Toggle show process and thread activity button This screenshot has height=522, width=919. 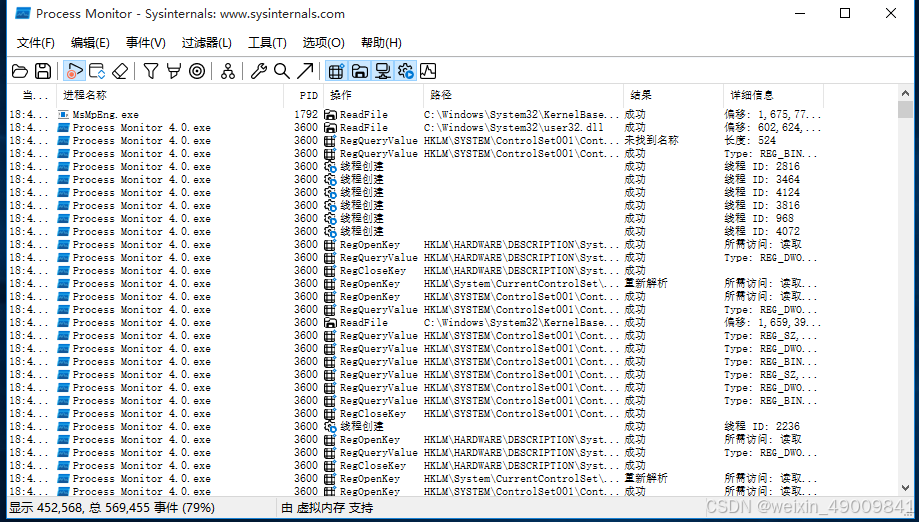[406, 71]
